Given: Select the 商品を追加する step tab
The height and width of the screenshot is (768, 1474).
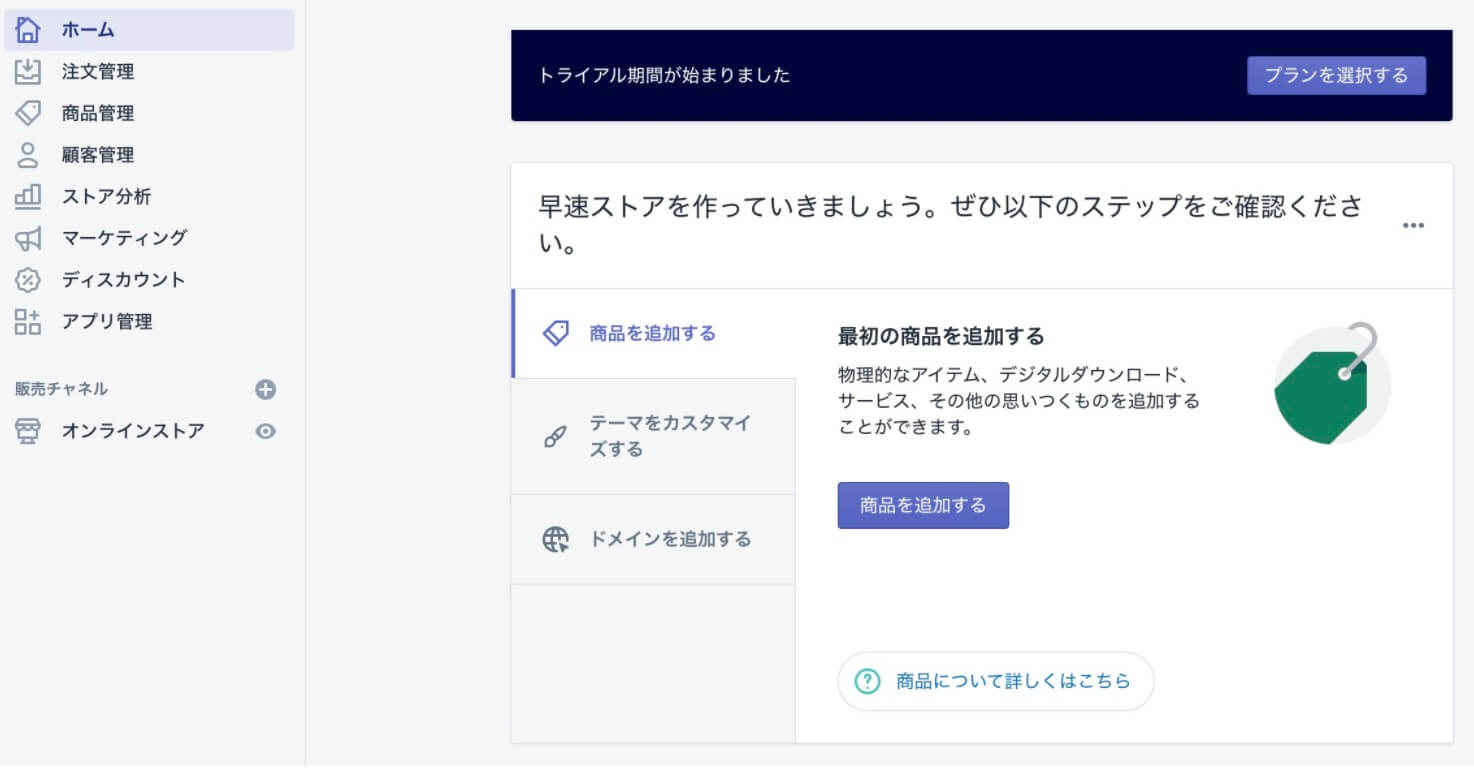Looking at the screenshot, I should [652, 334].
